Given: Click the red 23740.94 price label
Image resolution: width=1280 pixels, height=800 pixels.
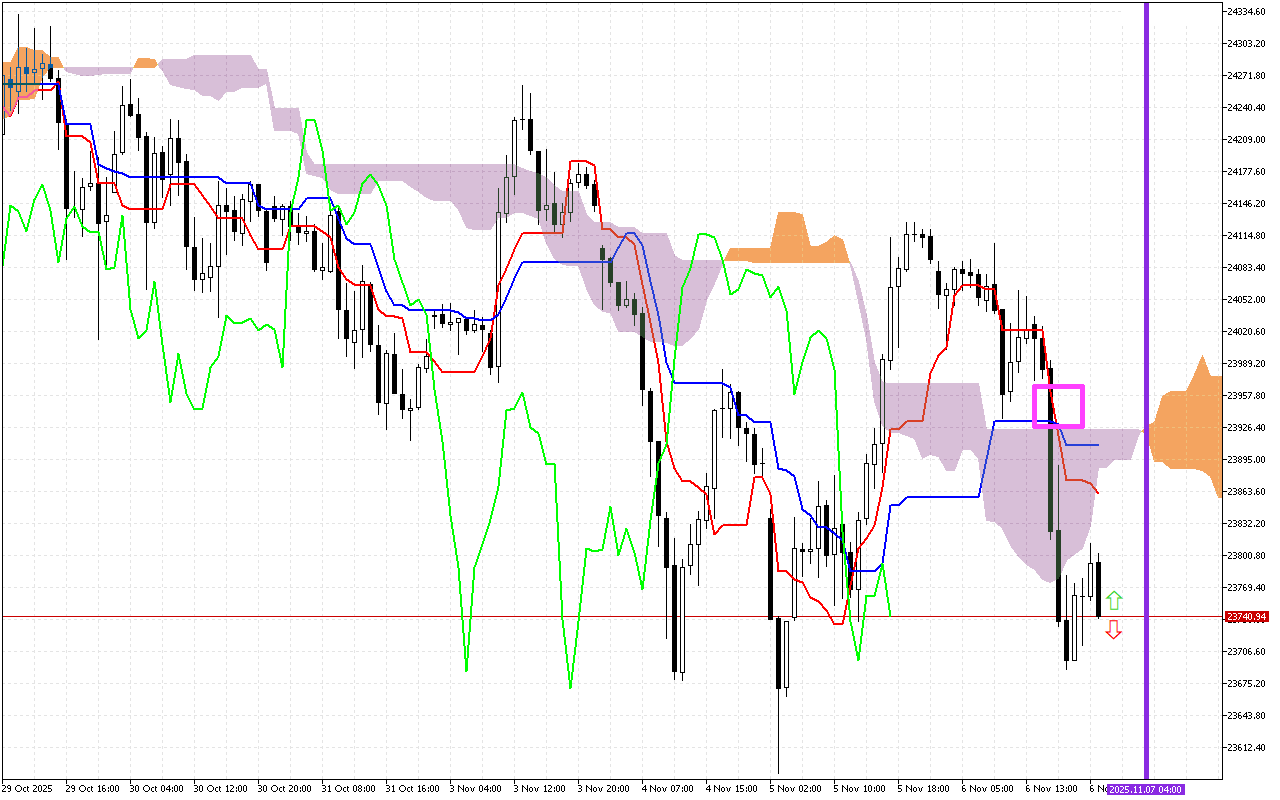Looking at the screenshot, I should coord(1245,617).
